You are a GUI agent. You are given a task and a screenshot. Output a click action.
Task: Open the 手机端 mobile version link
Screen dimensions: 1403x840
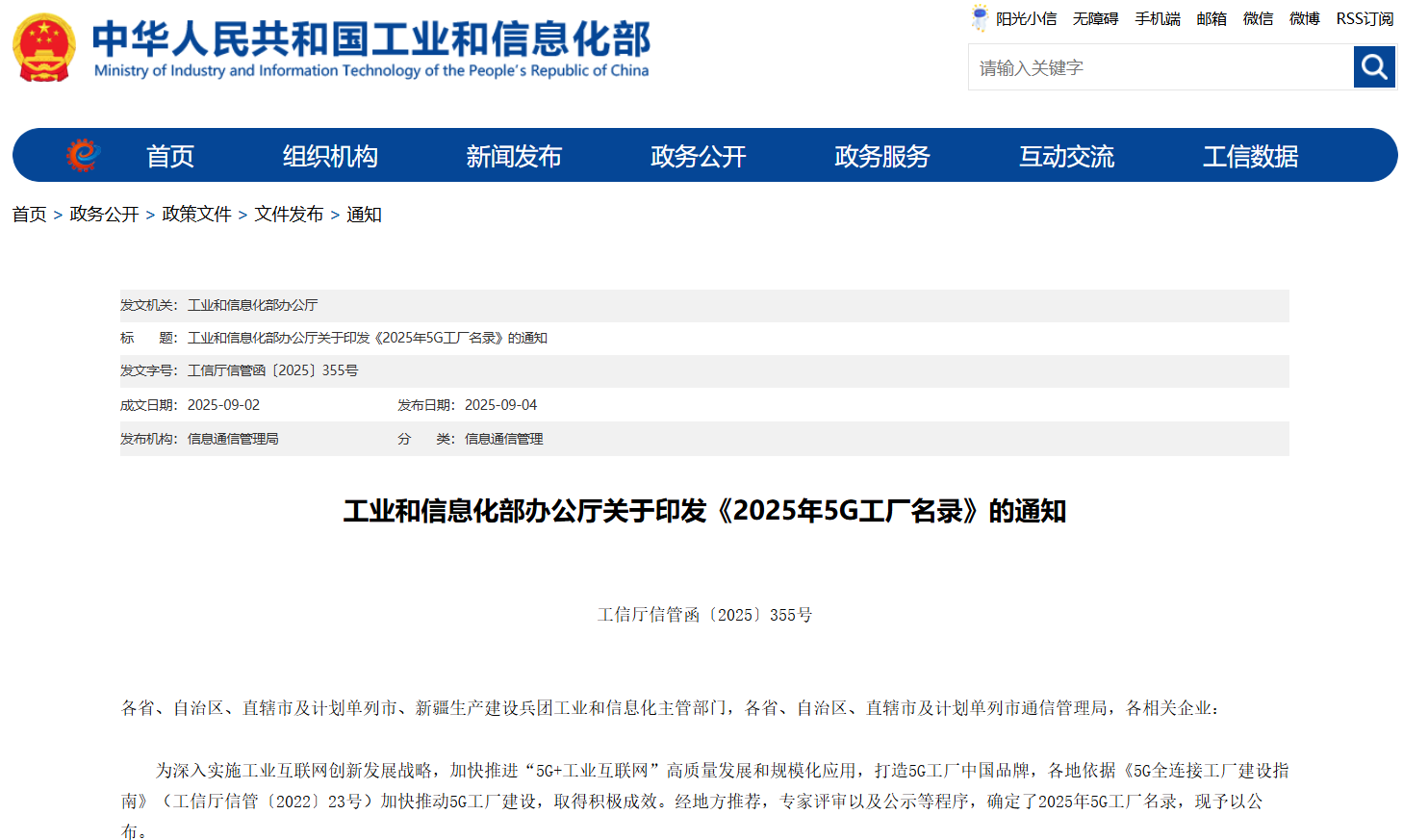[1158, 17]
